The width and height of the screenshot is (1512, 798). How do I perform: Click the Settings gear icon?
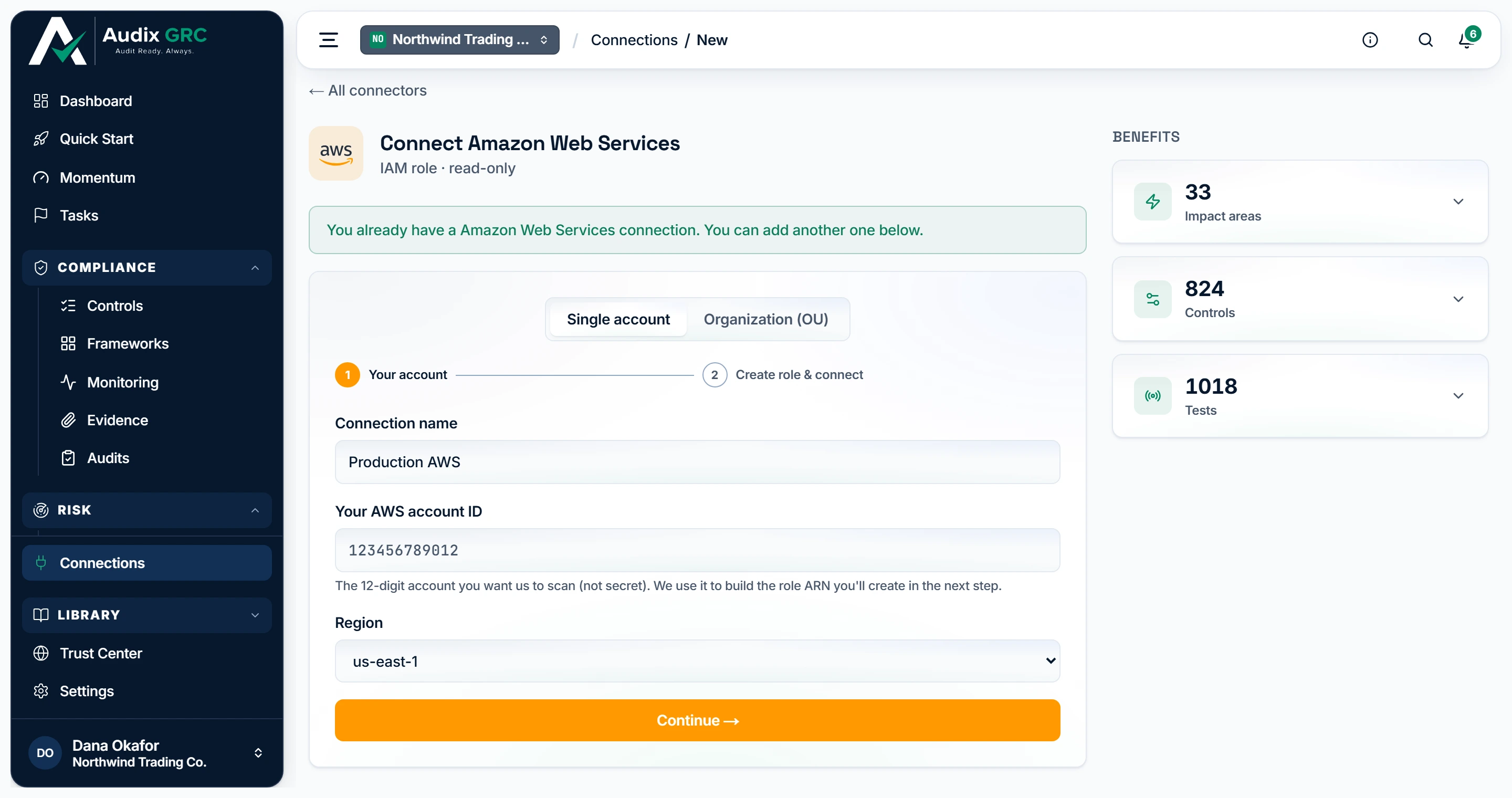coord(41,691)
